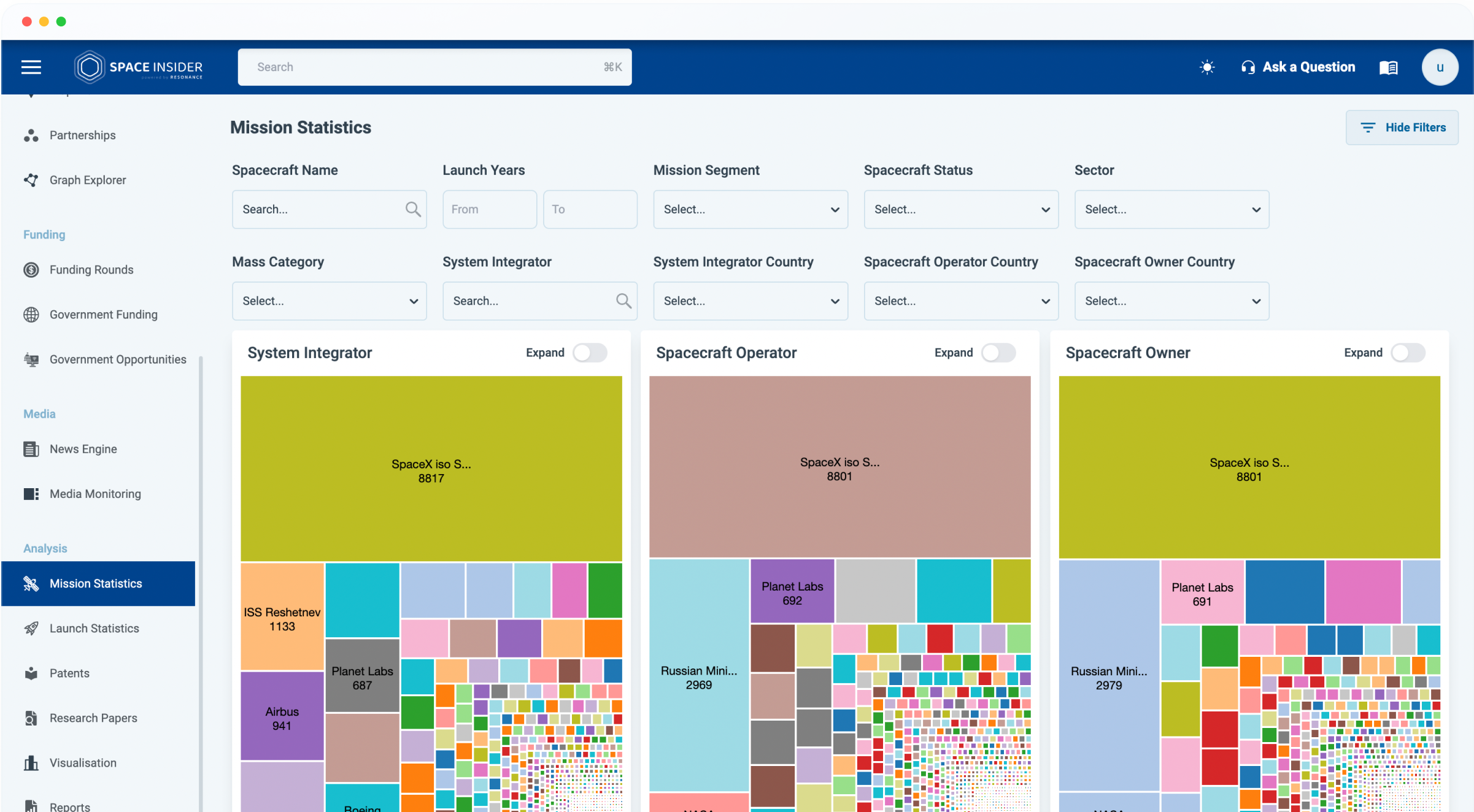Open the System Integrator Country dropdown

pos(751,301)
